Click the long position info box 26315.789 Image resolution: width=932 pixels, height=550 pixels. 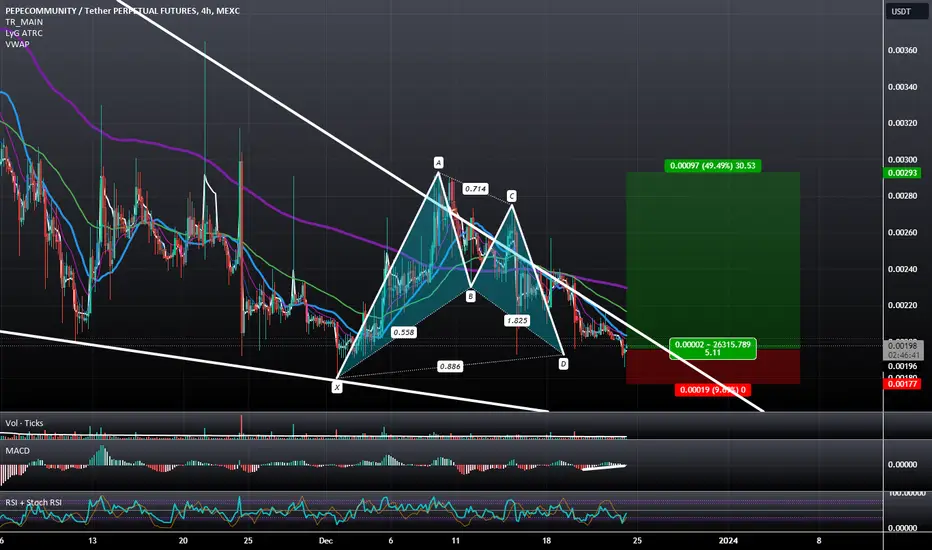[713, 348]
